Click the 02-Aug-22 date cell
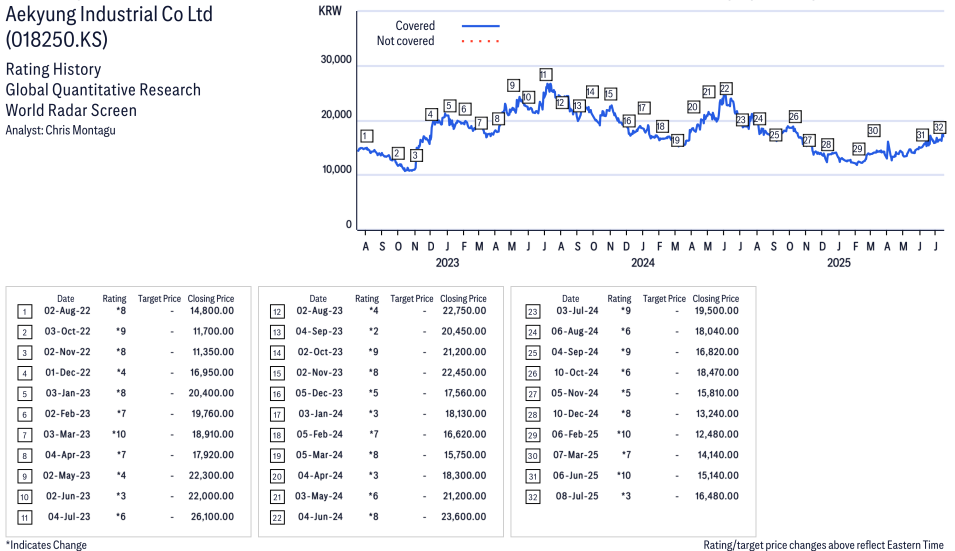Viewport: 955px width, 551px height. click(x=67, y=311)
